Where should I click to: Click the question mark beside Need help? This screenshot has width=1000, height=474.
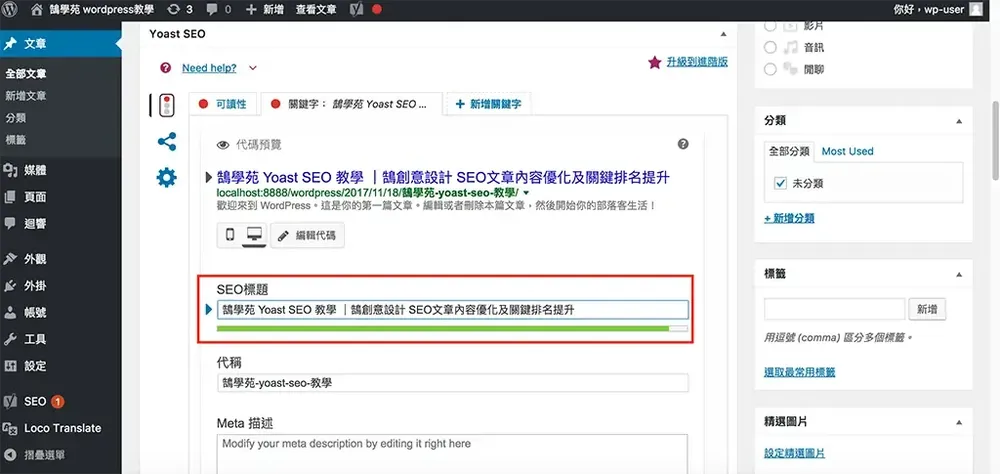[166, 68]
